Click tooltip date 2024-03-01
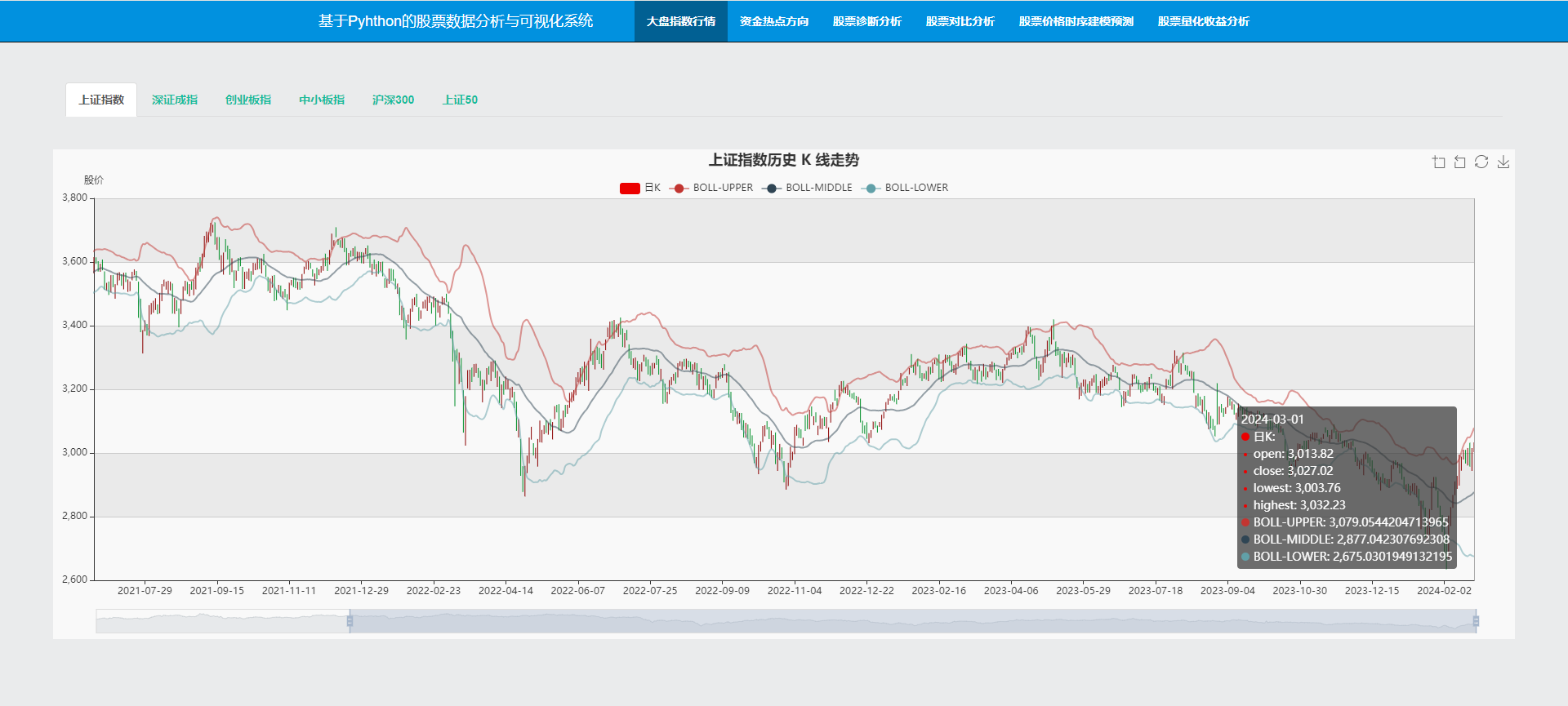Image resolution: width=1568 pixels, height=706 pixels. click(1272, 420)
